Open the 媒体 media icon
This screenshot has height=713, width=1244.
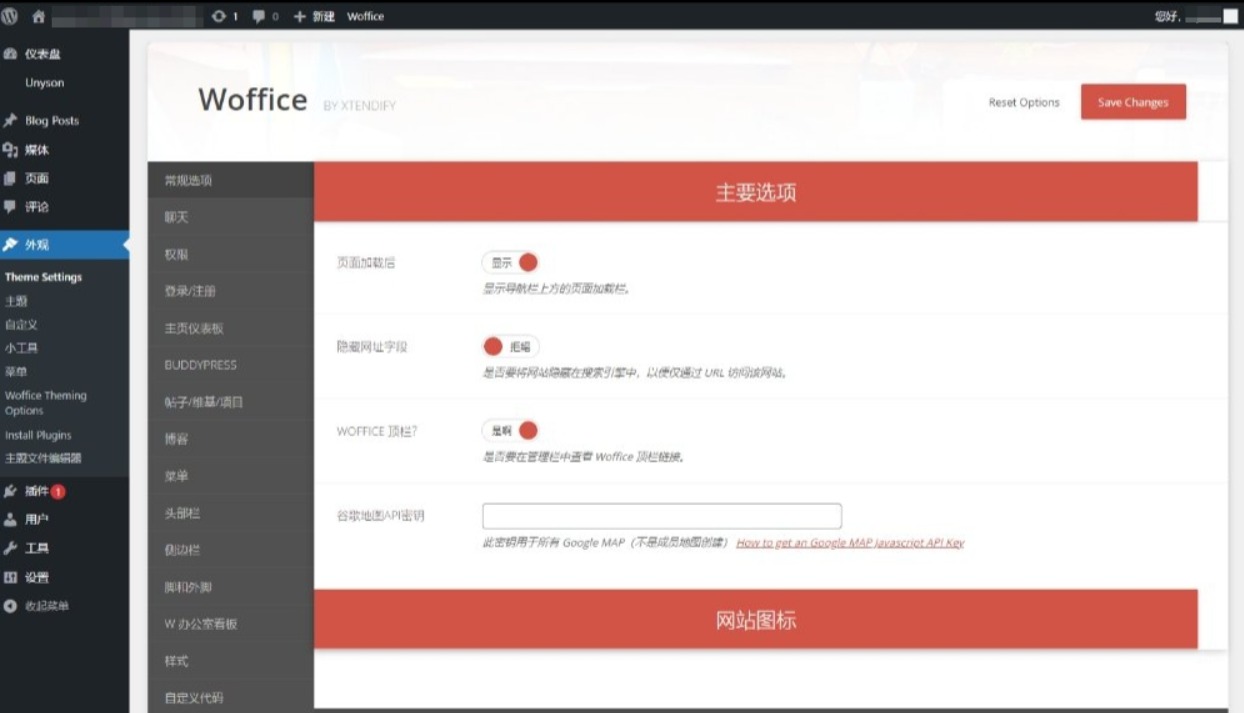click(x=10, y=150)
